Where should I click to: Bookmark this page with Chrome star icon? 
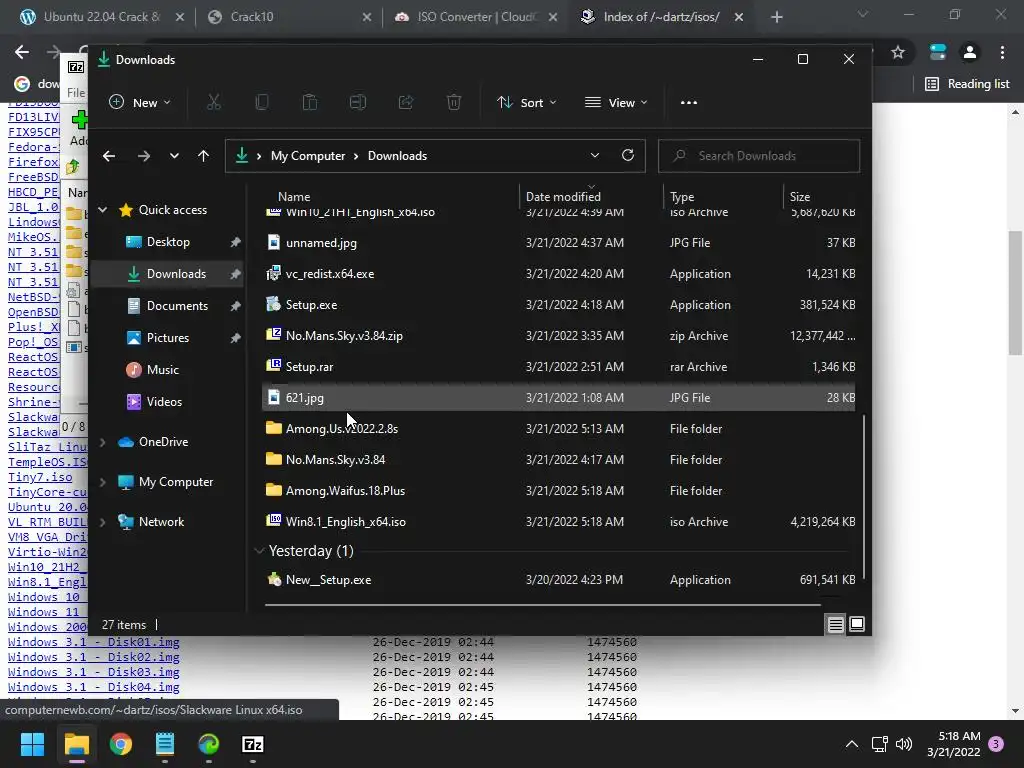[898, 52]
